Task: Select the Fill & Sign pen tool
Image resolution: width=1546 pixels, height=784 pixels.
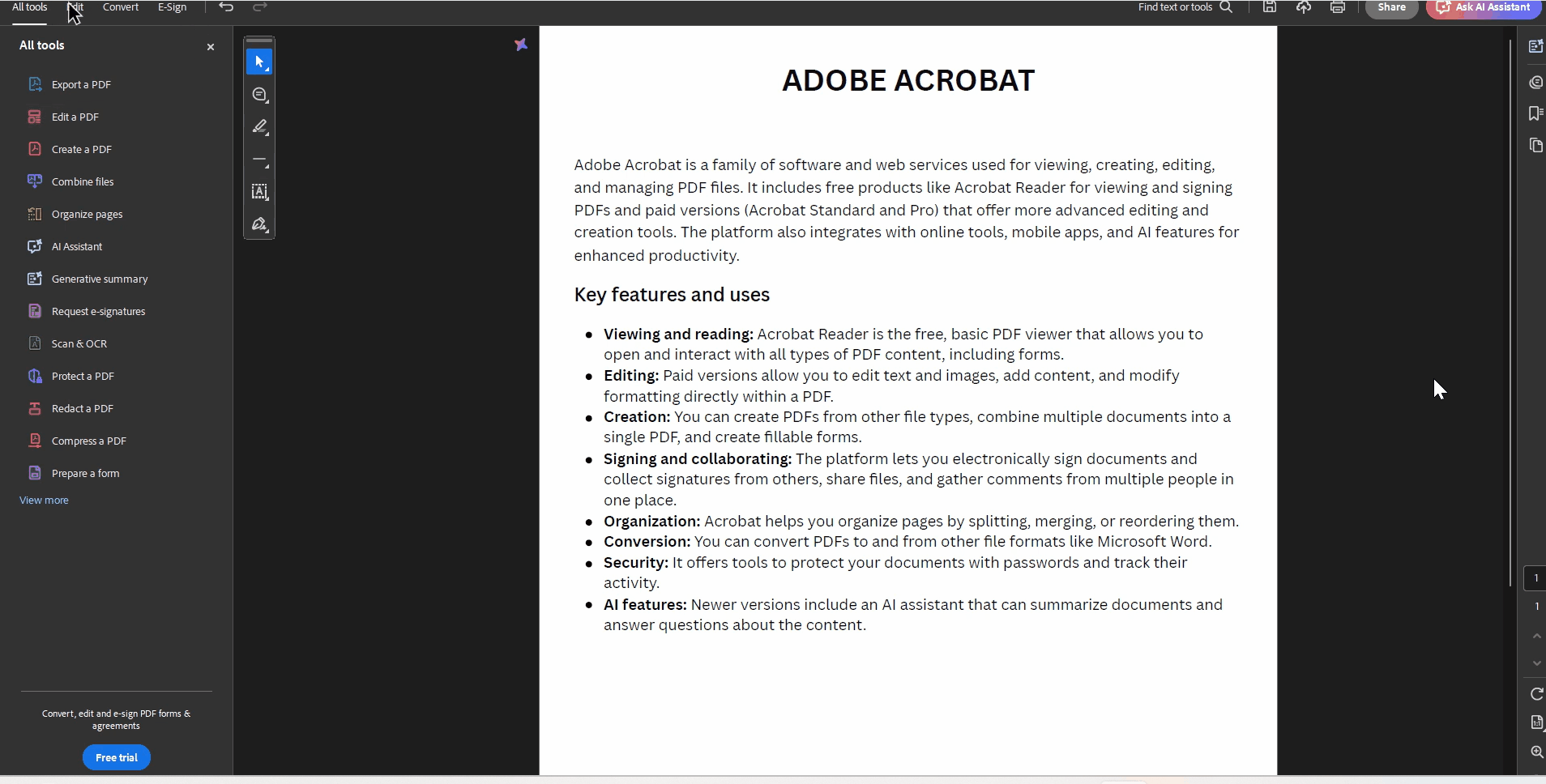Action: (259, 224)
